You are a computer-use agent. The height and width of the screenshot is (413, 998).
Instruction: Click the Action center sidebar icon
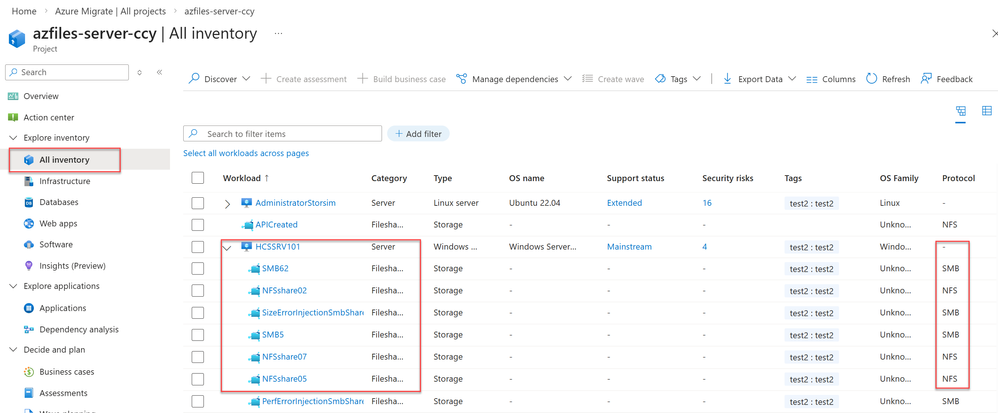point(13,117)
